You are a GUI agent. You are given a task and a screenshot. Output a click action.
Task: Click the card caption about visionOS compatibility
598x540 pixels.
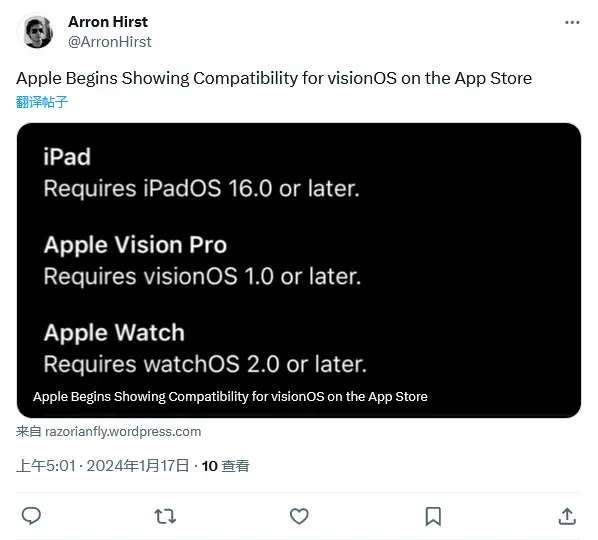tap(230, 397)
